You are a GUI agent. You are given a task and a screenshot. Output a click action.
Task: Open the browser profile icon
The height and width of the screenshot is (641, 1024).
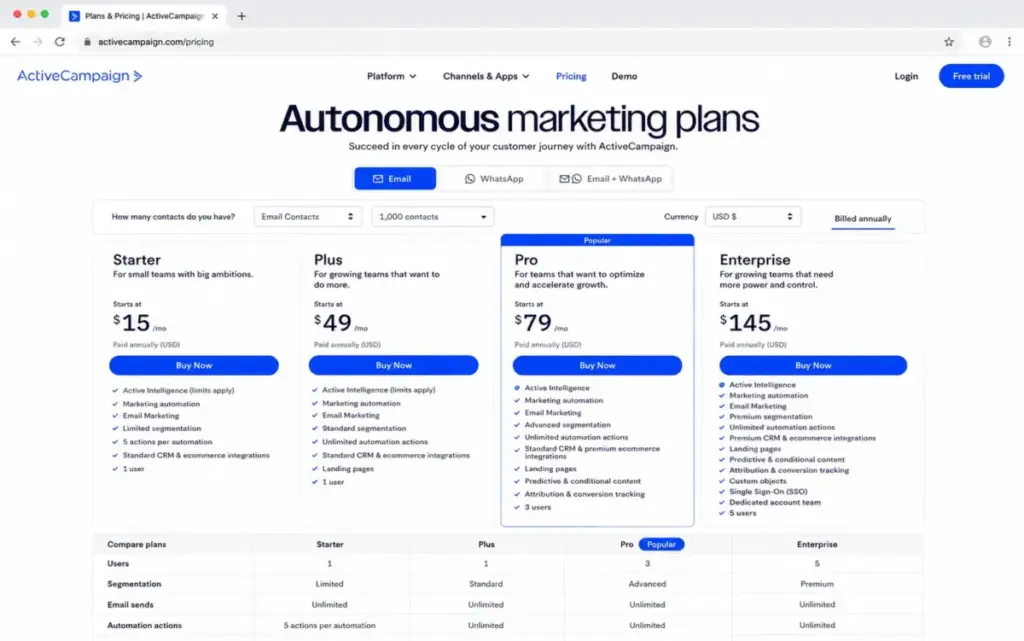tap(985, 42)
